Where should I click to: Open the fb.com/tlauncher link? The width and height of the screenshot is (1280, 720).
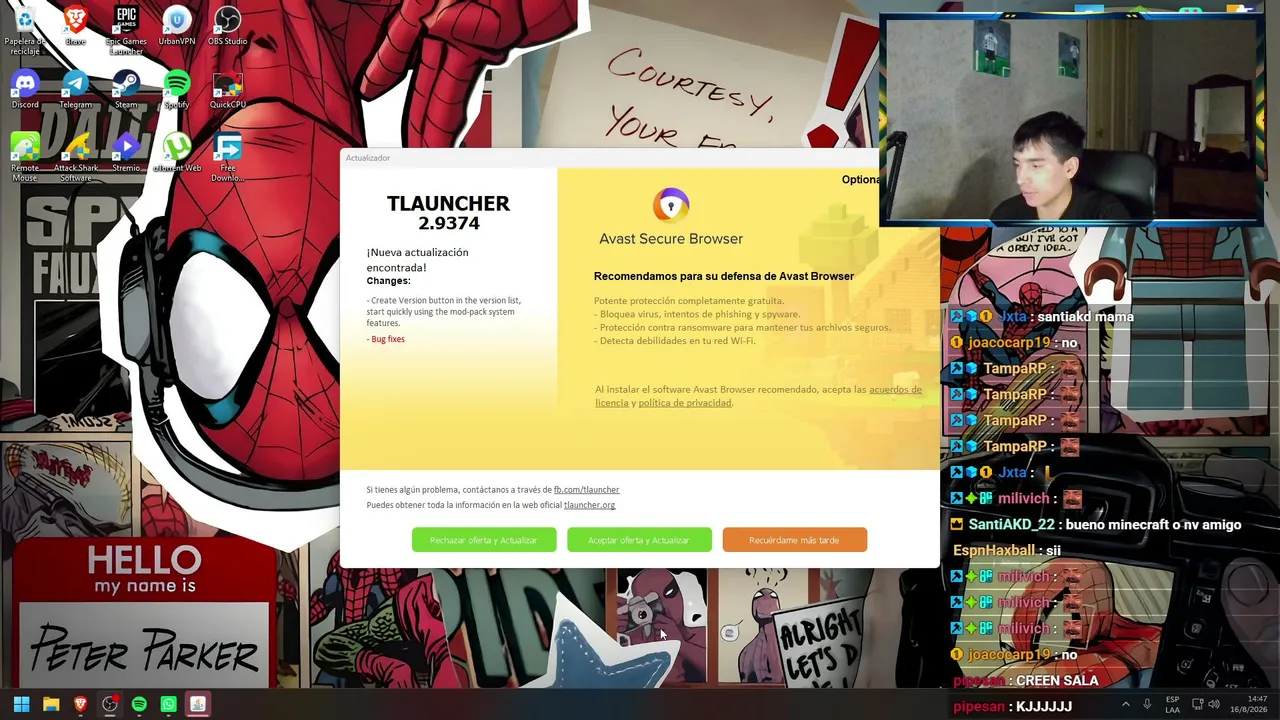tap(586, 490)
